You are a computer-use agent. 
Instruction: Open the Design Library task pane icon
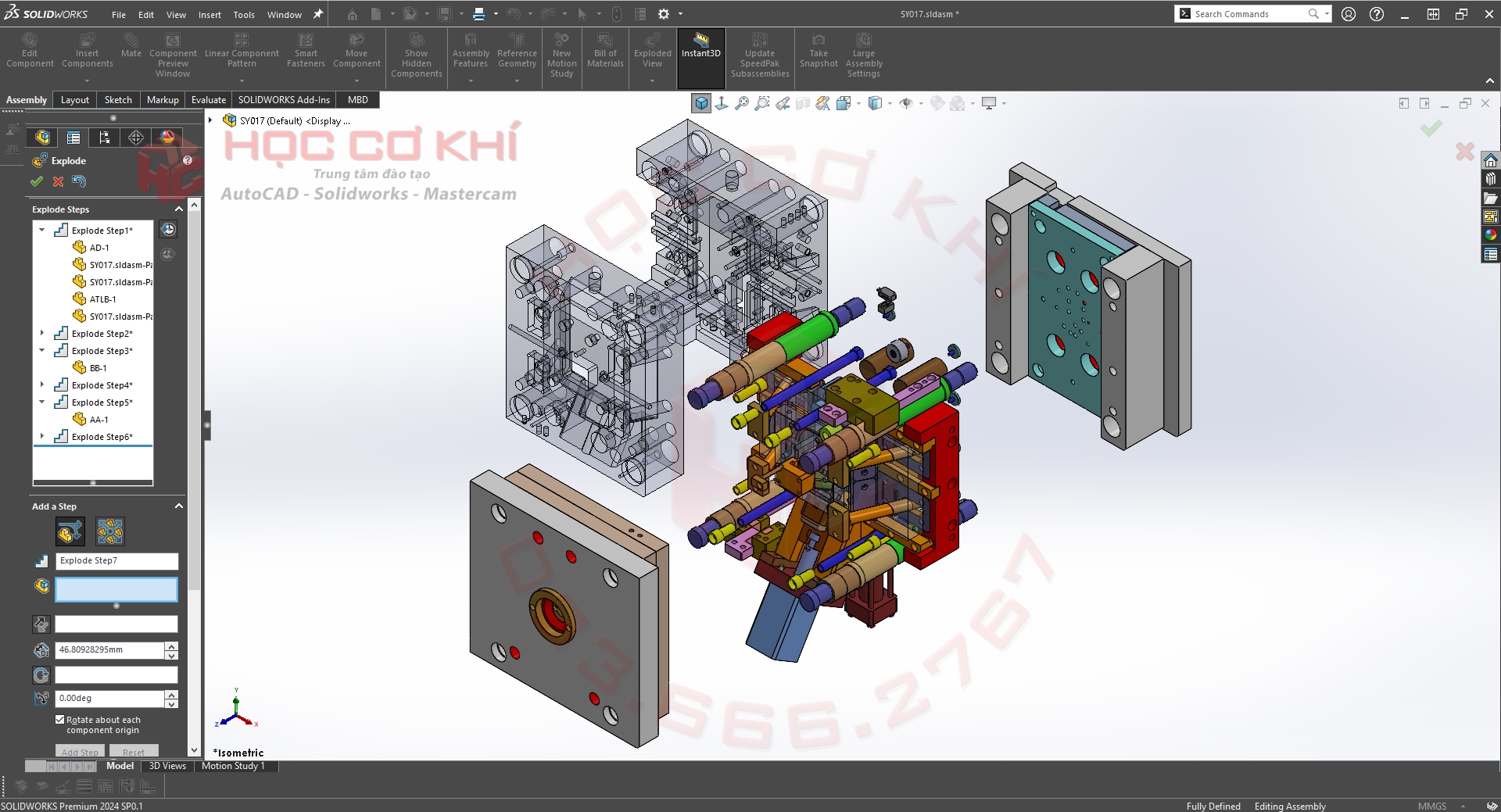click(1491, 179)
